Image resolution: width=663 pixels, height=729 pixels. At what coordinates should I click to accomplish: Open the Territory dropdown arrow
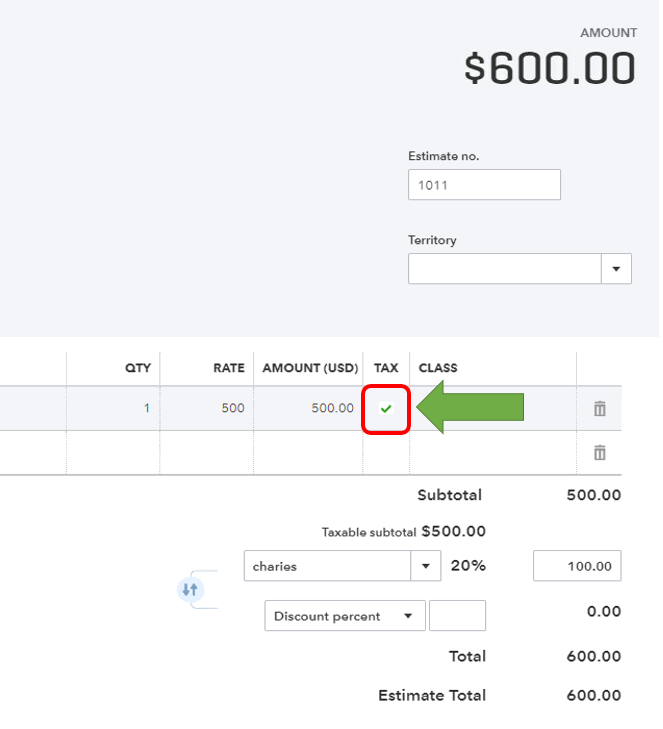point(616,269)
